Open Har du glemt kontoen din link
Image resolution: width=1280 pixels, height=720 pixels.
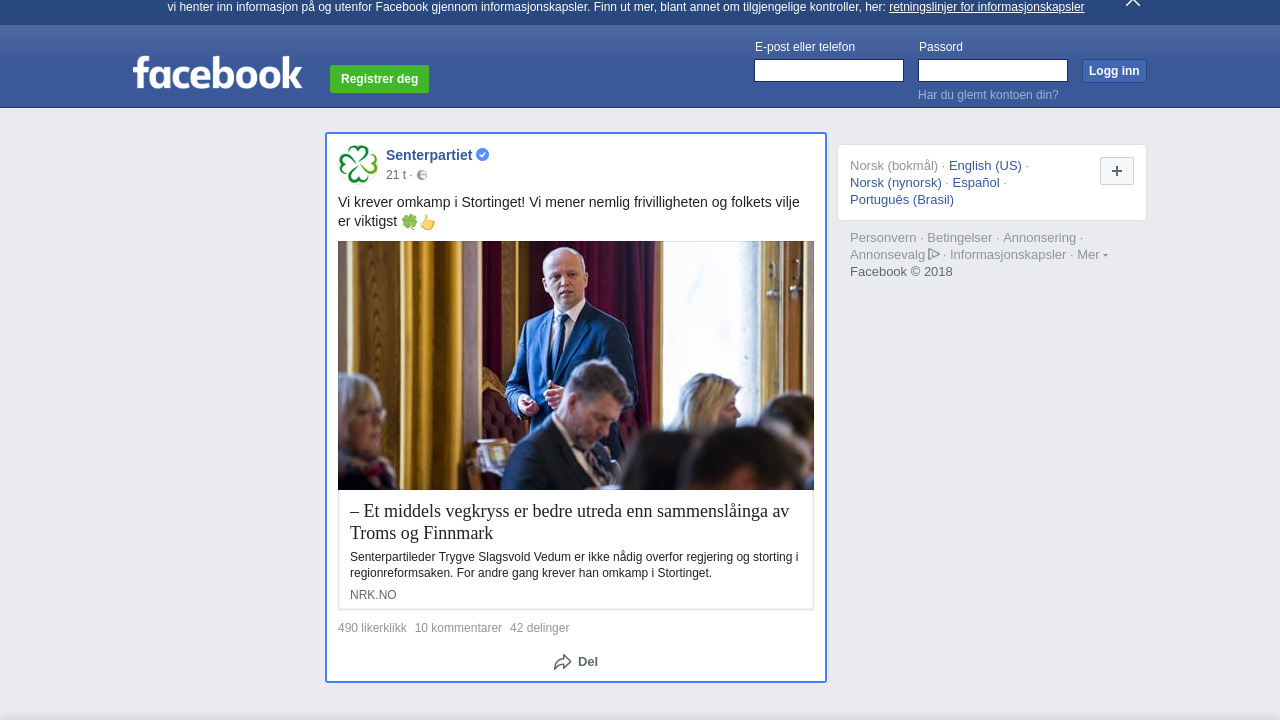[988, 95]
